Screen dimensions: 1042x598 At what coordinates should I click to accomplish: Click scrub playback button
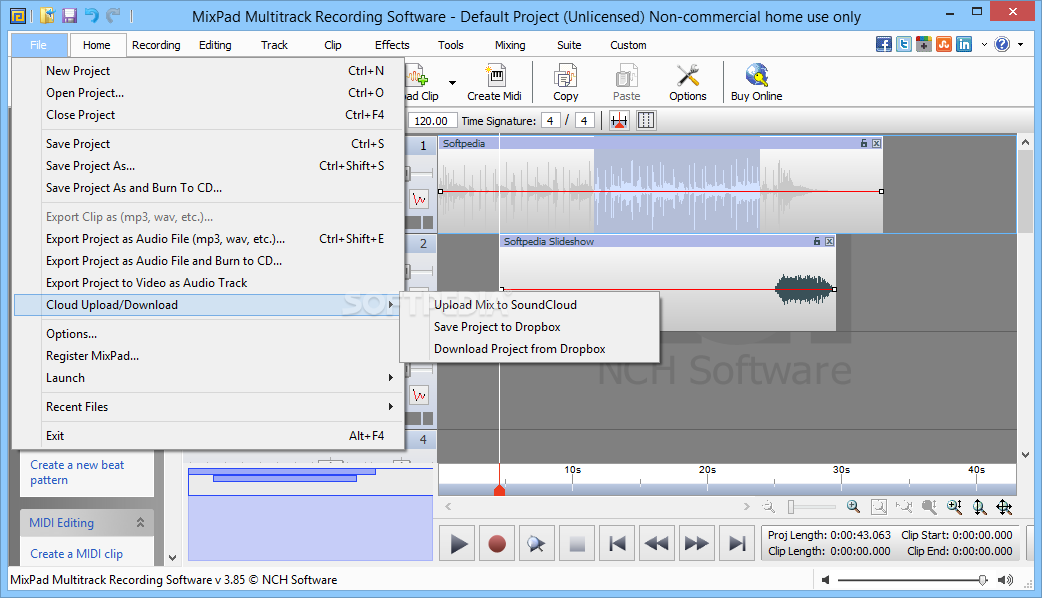(x=536, y=544)
